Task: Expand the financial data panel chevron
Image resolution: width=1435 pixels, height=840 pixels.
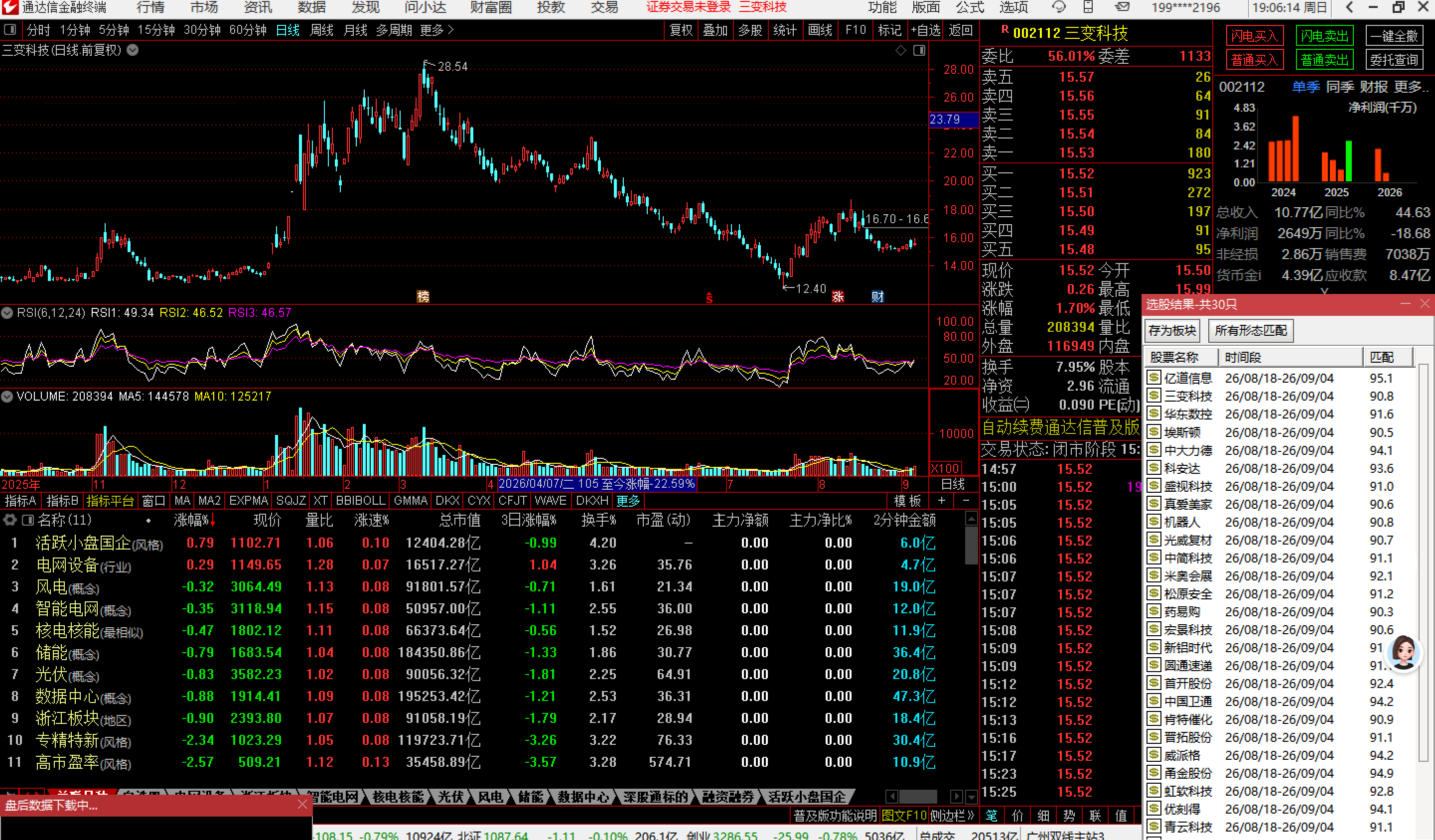Action: click(1324, 291)
